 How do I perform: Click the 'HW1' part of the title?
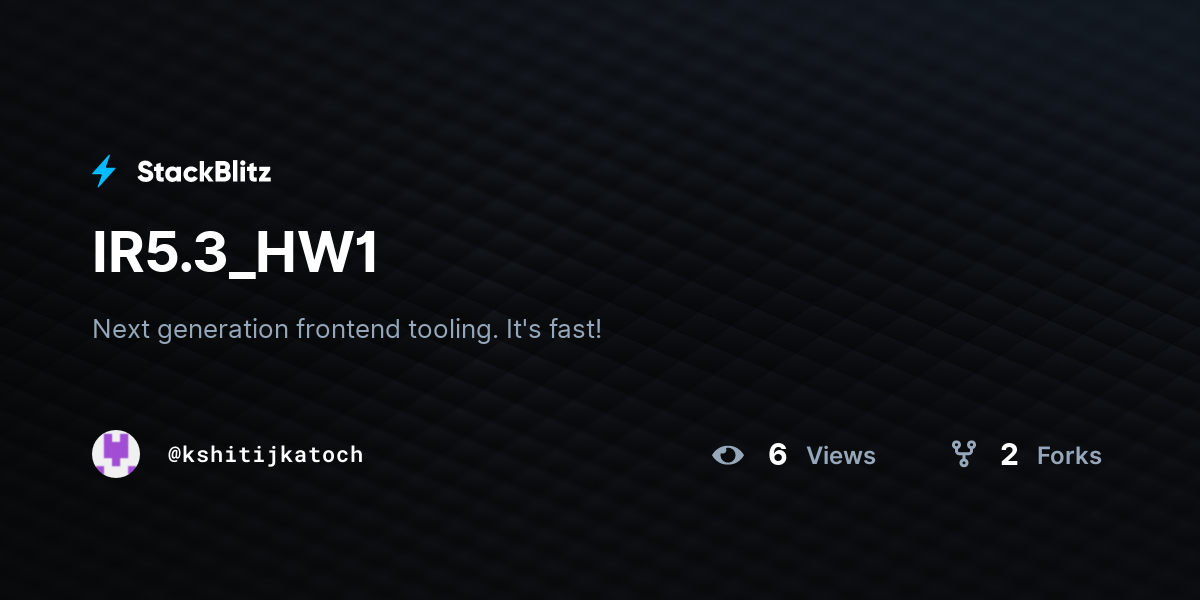[x=317, y=254]
